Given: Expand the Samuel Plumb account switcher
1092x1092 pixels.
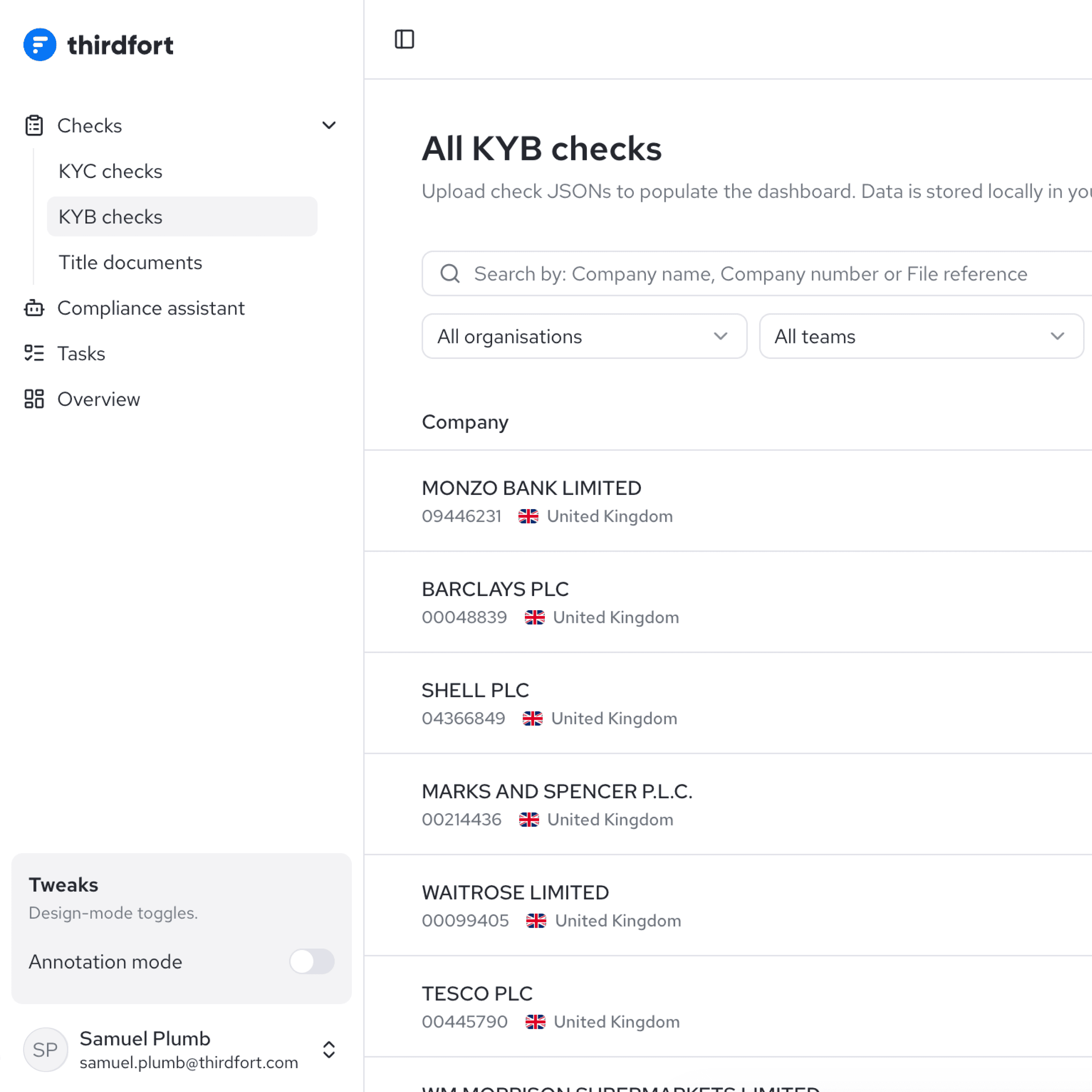Looking at the screenshot, I should coord(329,1050).
